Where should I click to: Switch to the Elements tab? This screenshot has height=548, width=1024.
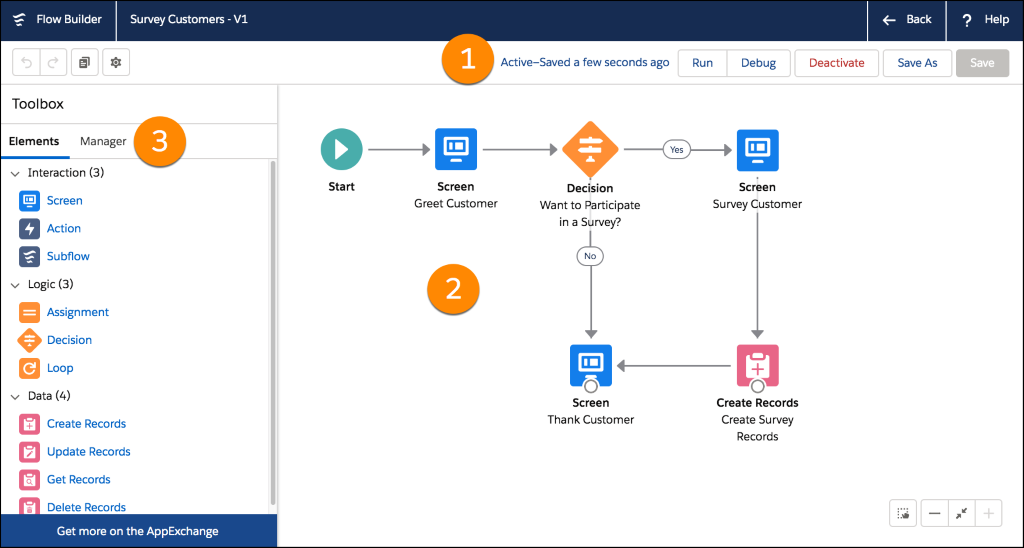(34, 141)
